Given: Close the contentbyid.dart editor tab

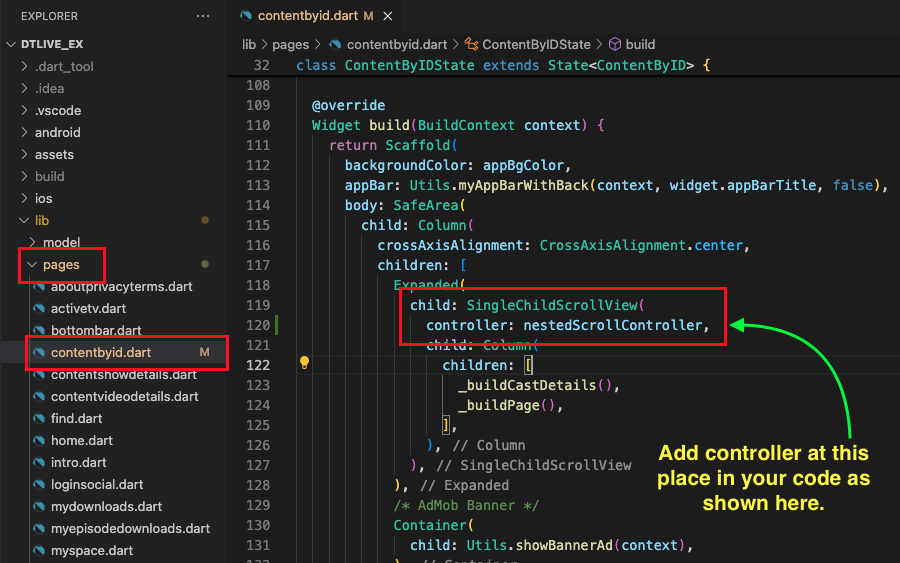Looking at the screenshot, I should [388, 16].
